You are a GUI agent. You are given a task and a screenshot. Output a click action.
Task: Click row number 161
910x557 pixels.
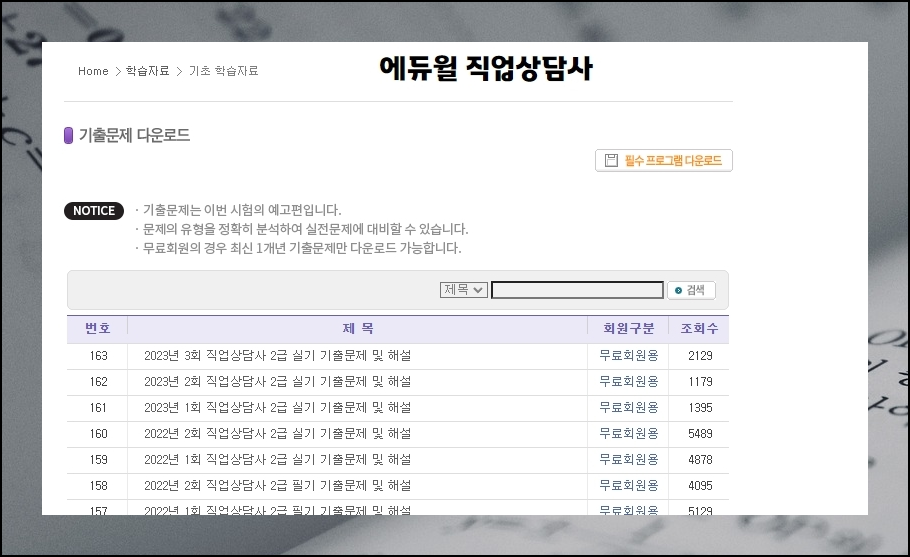(x=99, y=408)
